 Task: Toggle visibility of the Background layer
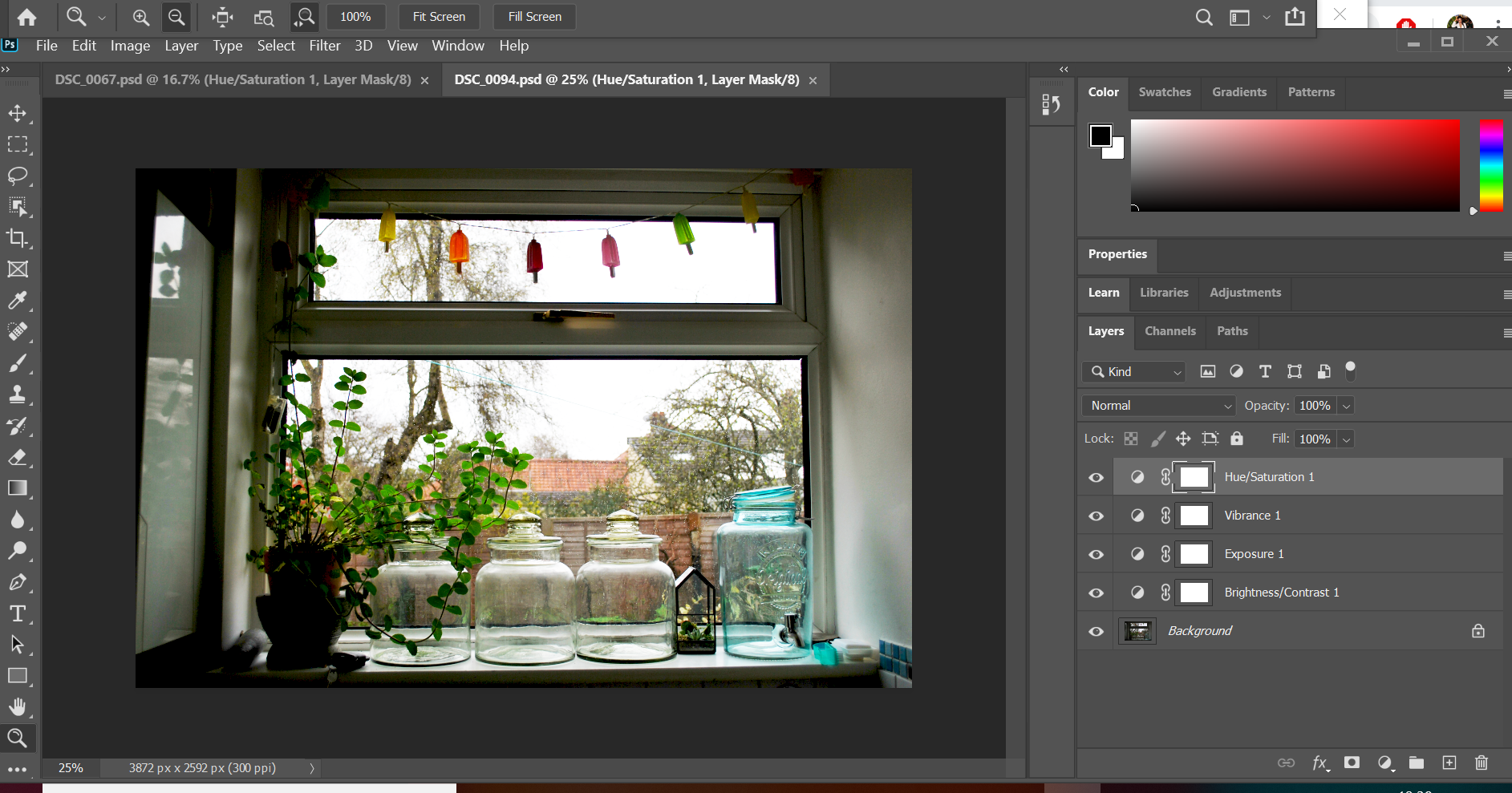[1096, 631]
